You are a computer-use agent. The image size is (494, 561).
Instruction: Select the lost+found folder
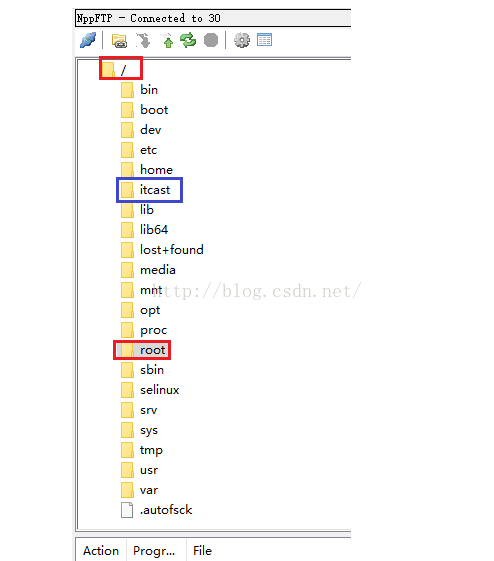pos(162,250)
